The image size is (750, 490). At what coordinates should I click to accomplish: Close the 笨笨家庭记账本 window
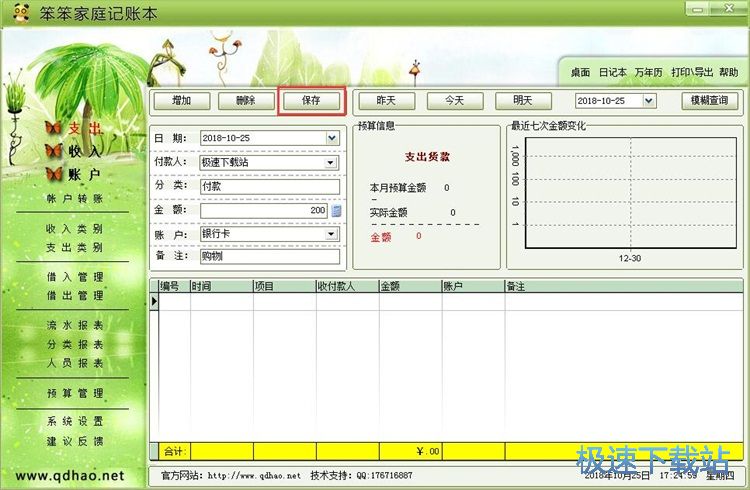pos(729,9)
